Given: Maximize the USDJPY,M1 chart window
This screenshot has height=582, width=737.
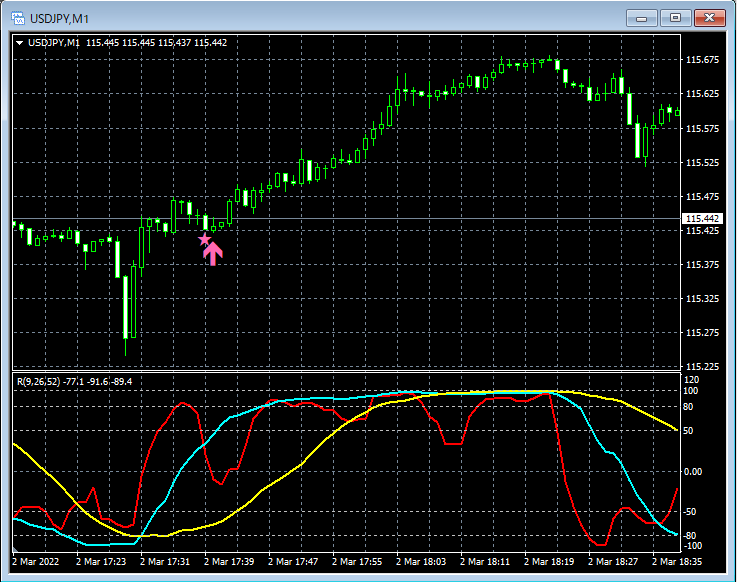Looking at the screenshot, I should pos(675,18).
